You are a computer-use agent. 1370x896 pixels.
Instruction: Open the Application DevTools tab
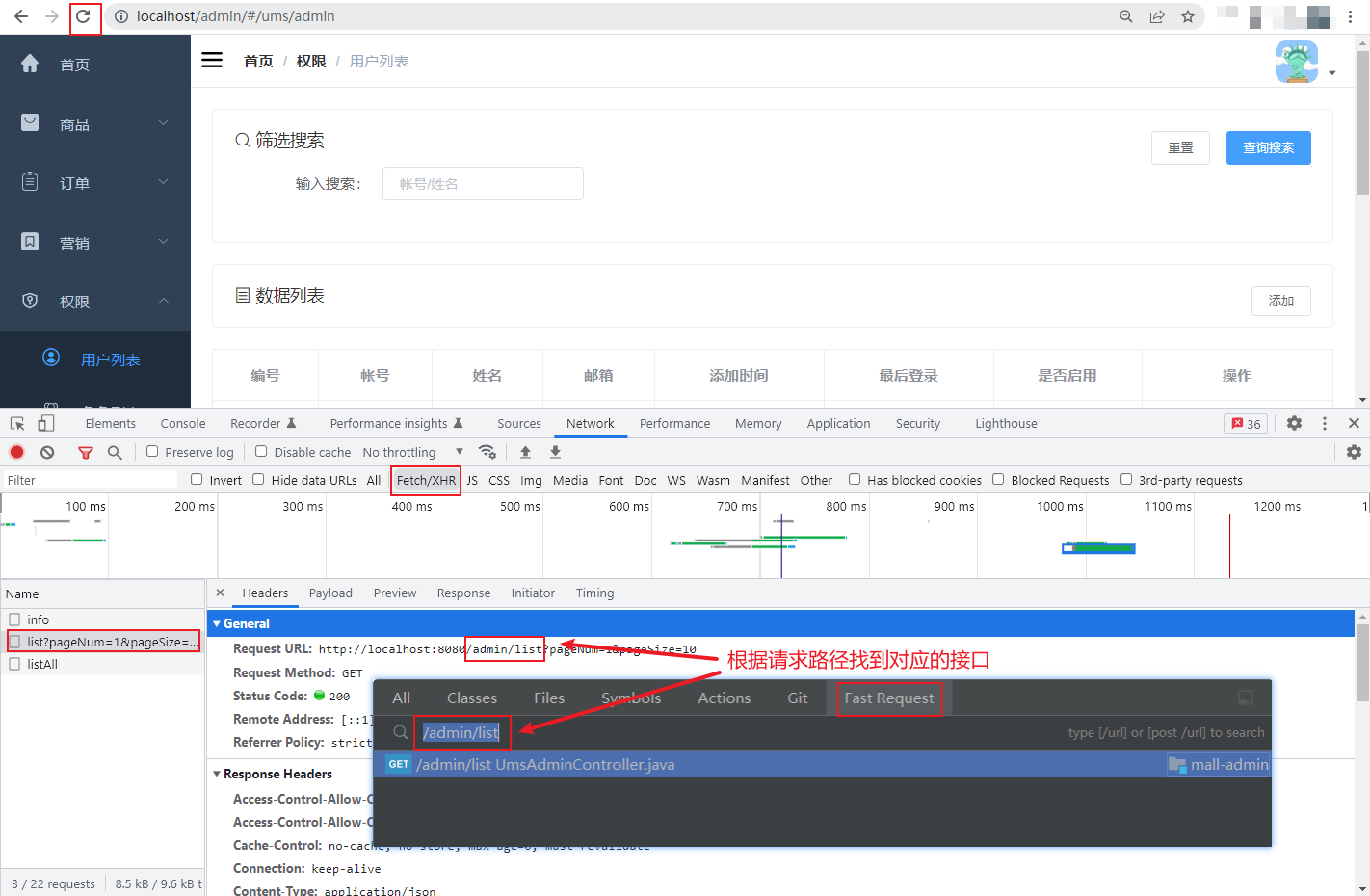click(x=838, y=423)
